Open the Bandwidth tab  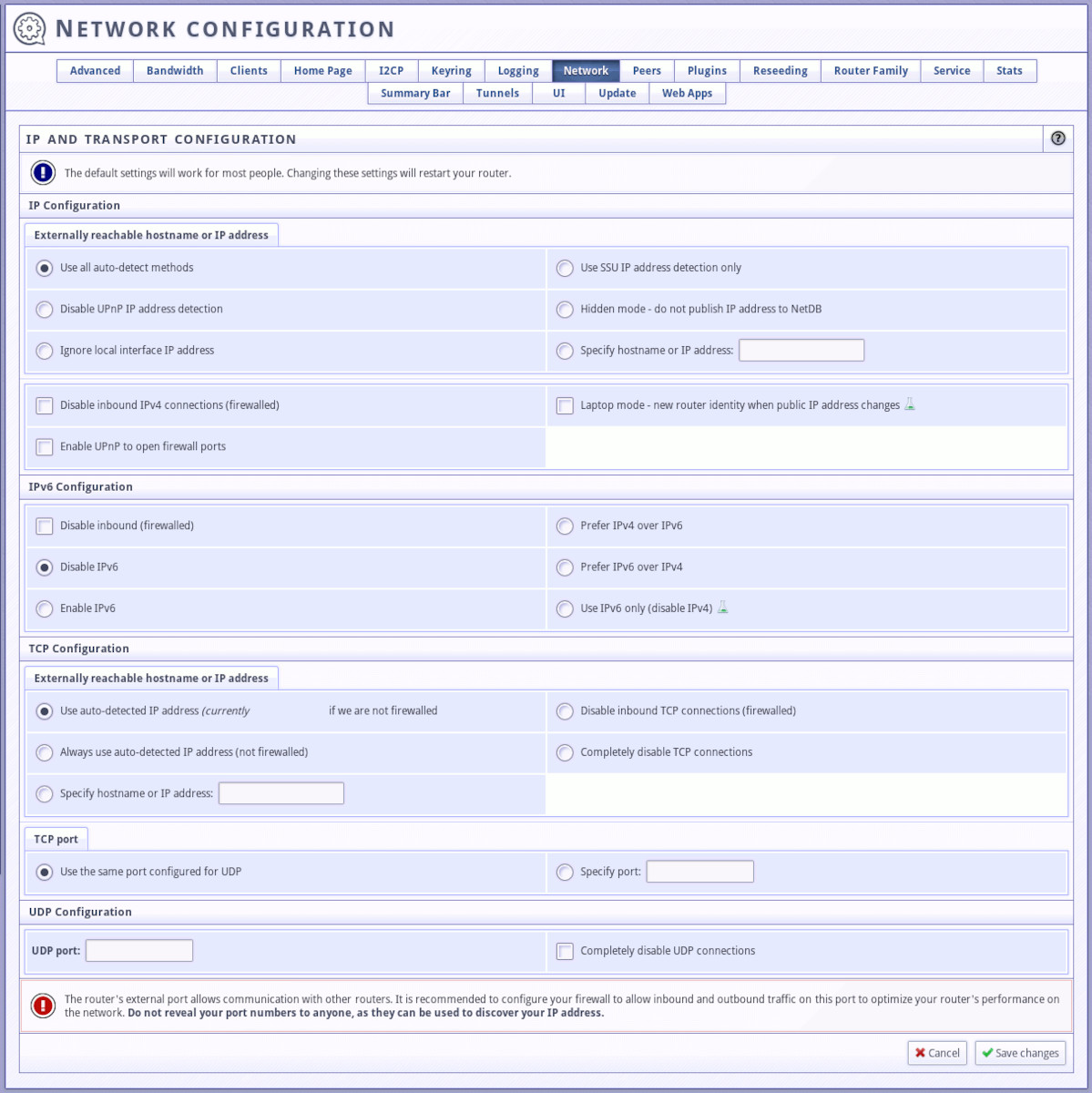[175, 70]
